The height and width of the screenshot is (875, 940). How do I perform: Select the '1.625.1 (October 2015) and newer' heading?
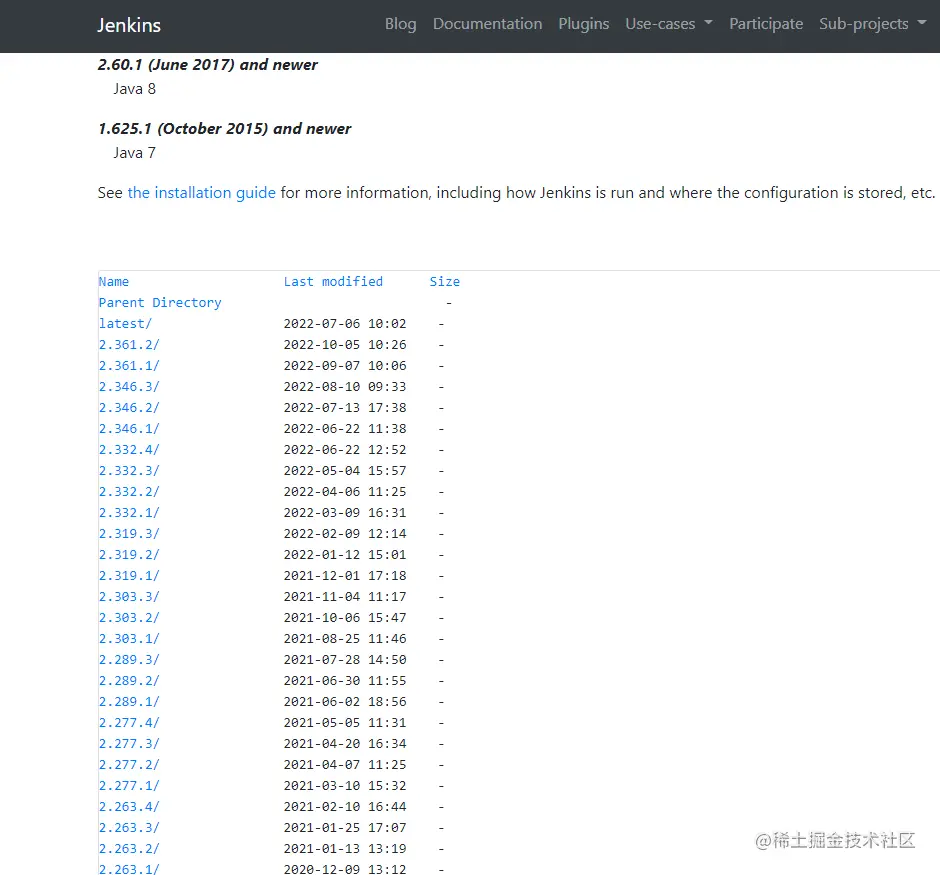(224, 129)
